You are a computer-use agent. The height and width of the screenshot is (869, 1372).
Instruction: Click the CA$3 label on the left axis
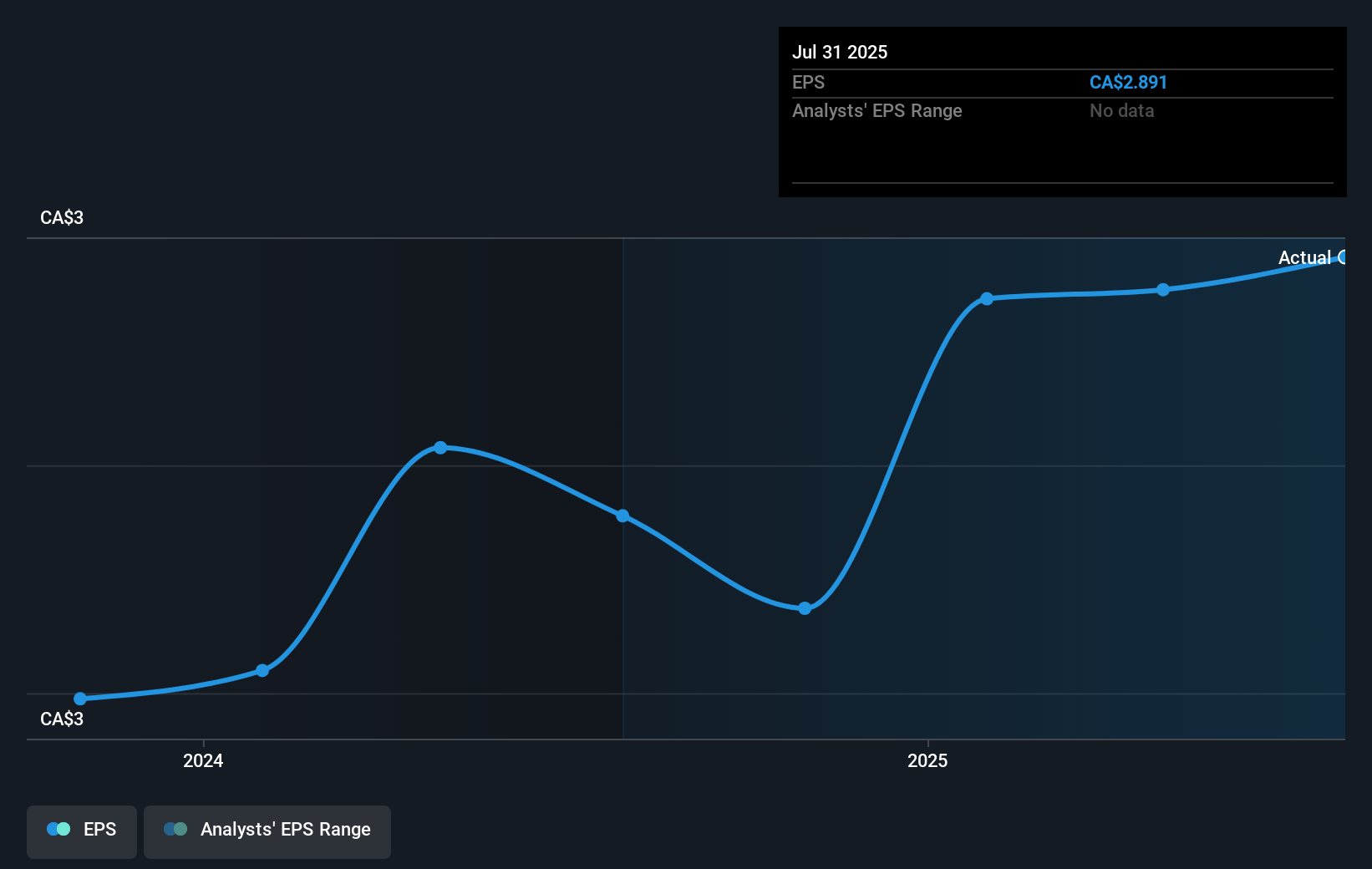[x=62, y=217]
